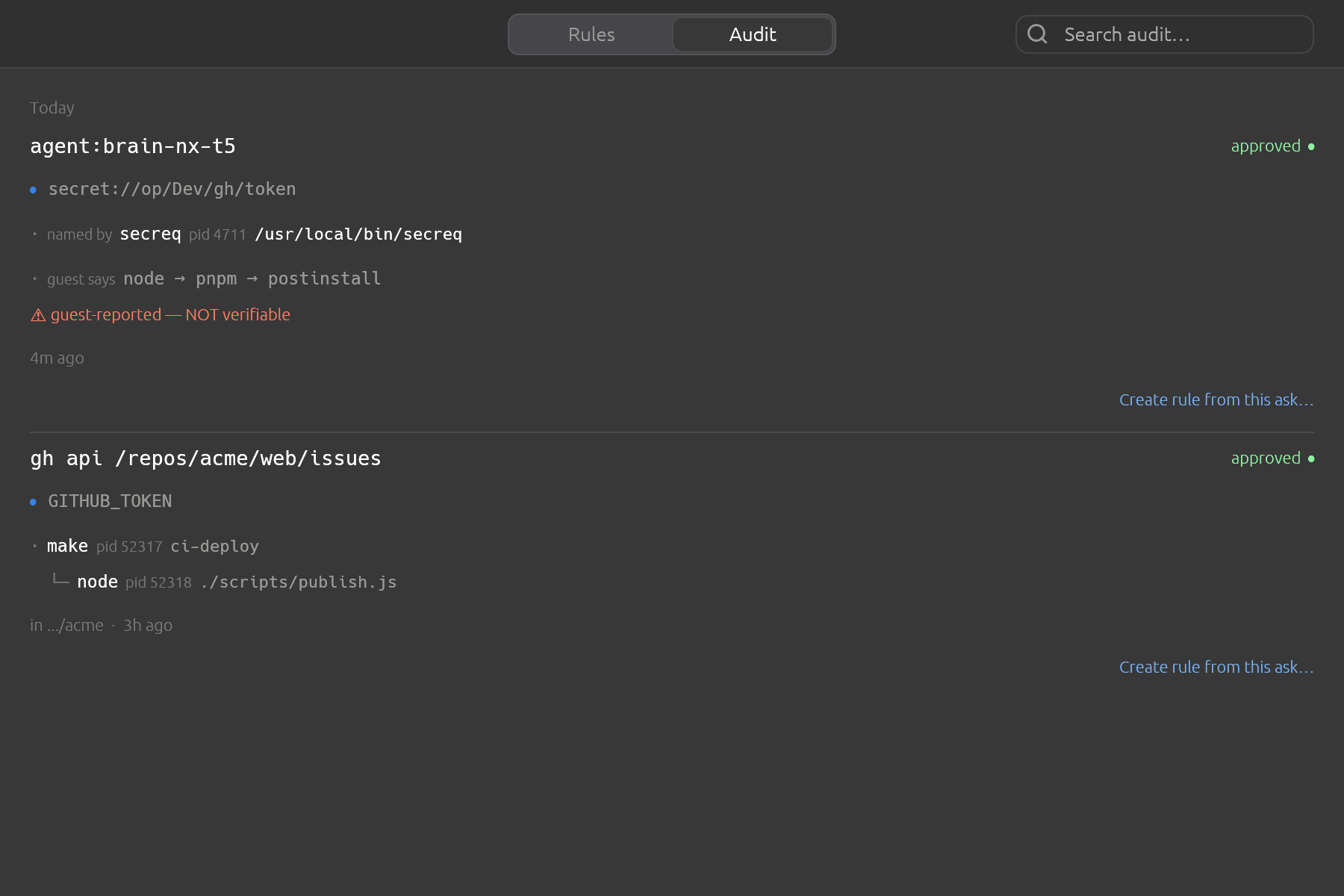Click the blue dot beside GITHUB_TOKEN
This screenshot has height=896, width=1344.
33,502
